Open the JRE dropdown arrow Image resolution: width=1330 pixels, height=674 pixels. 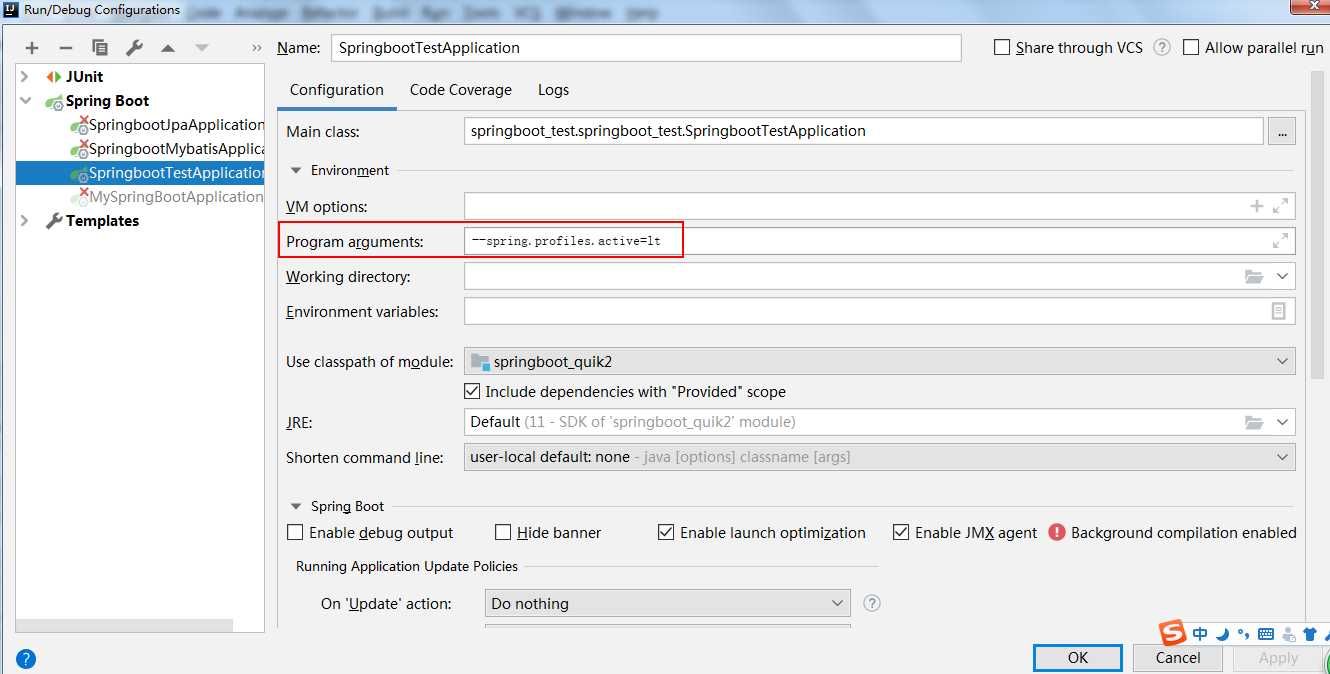(1283, 422)
